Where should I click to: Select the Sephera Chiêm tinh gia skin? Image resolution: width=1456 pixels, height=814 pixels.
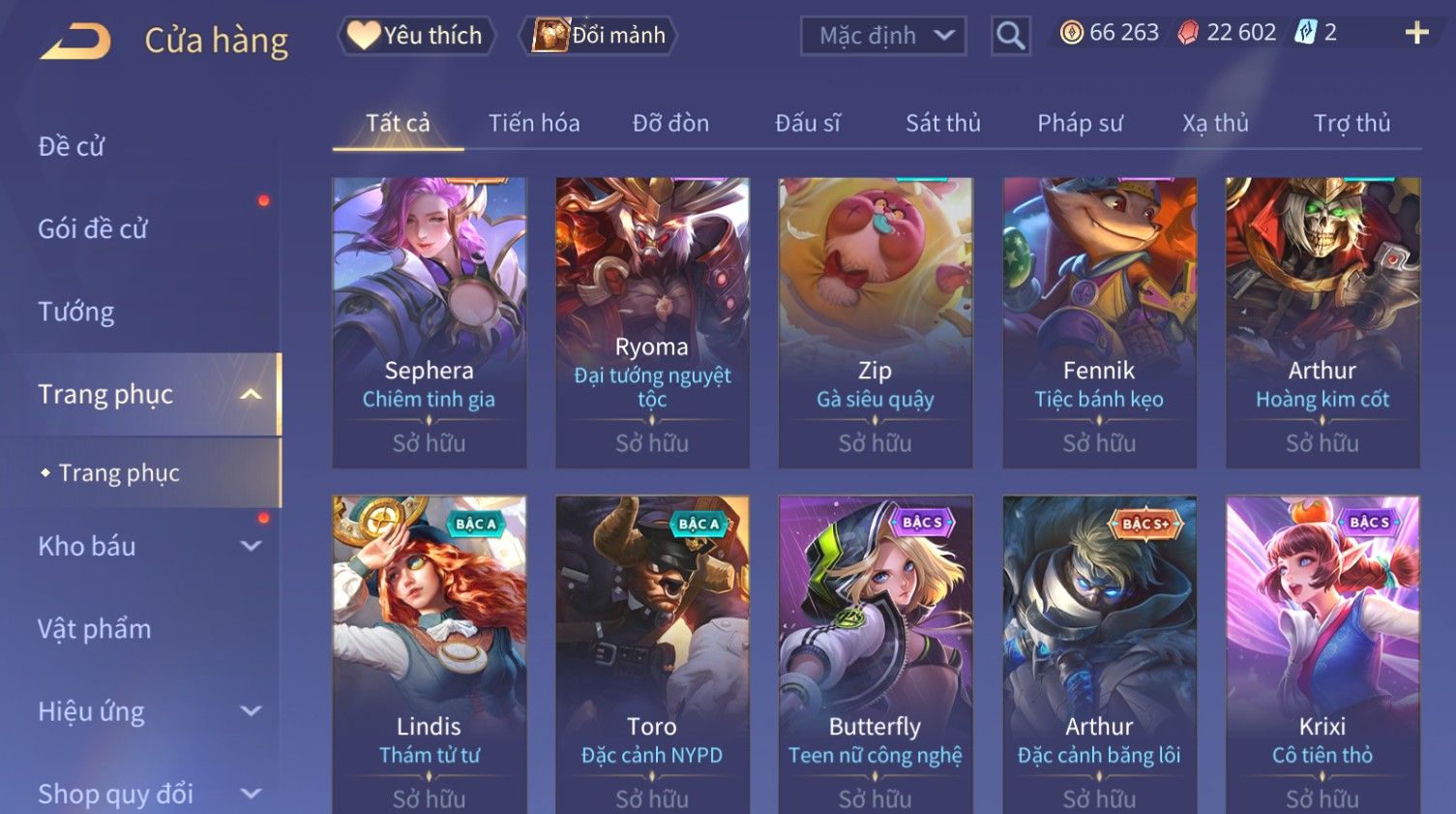430,322
